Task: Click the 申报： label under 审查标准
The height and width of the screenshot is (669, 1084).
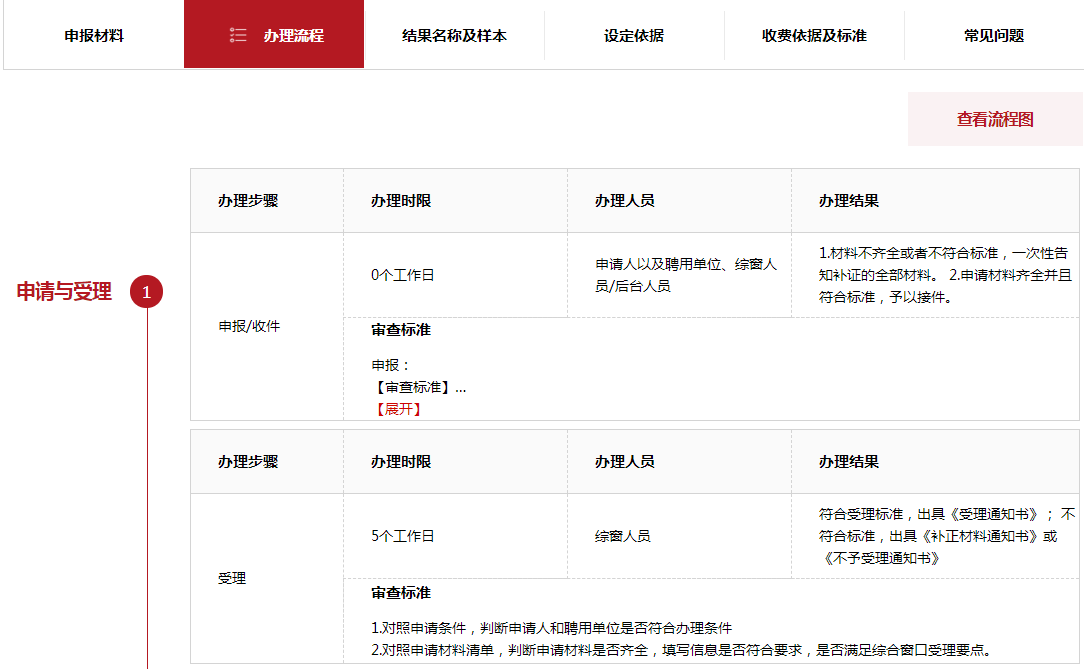Action: pos(391,365)
